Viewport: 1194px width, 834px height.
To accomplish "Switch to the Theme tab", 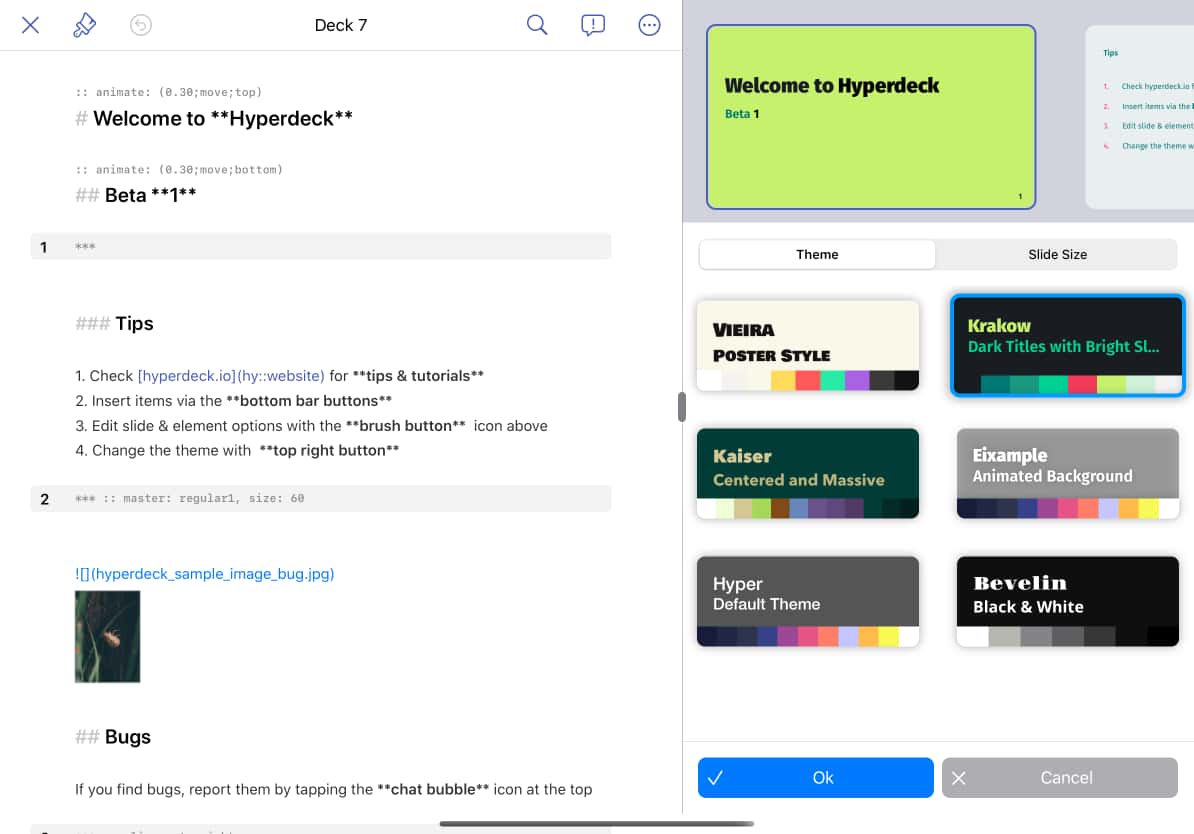I will 817,254.
